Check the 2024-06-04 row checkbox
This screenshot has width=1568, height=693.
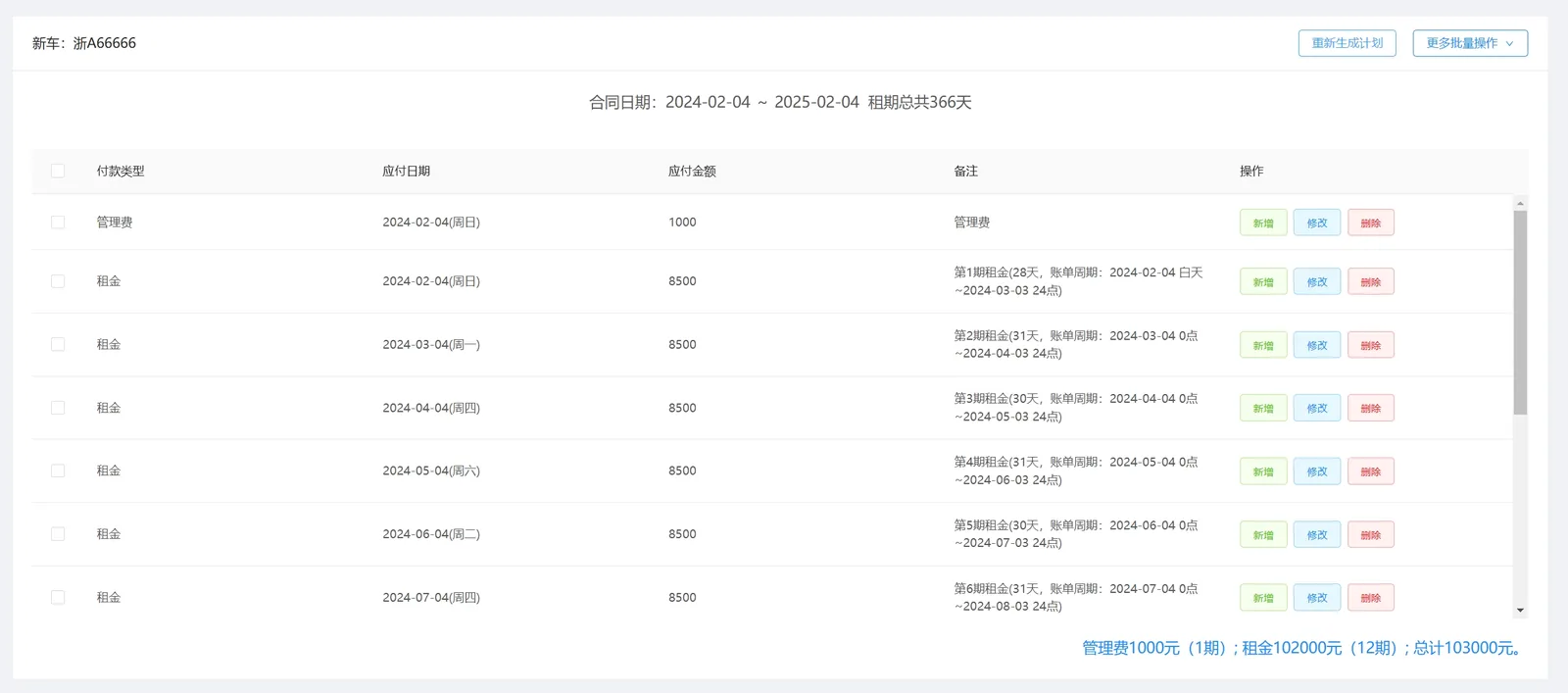pyautogui.click(x=58, y=534)
